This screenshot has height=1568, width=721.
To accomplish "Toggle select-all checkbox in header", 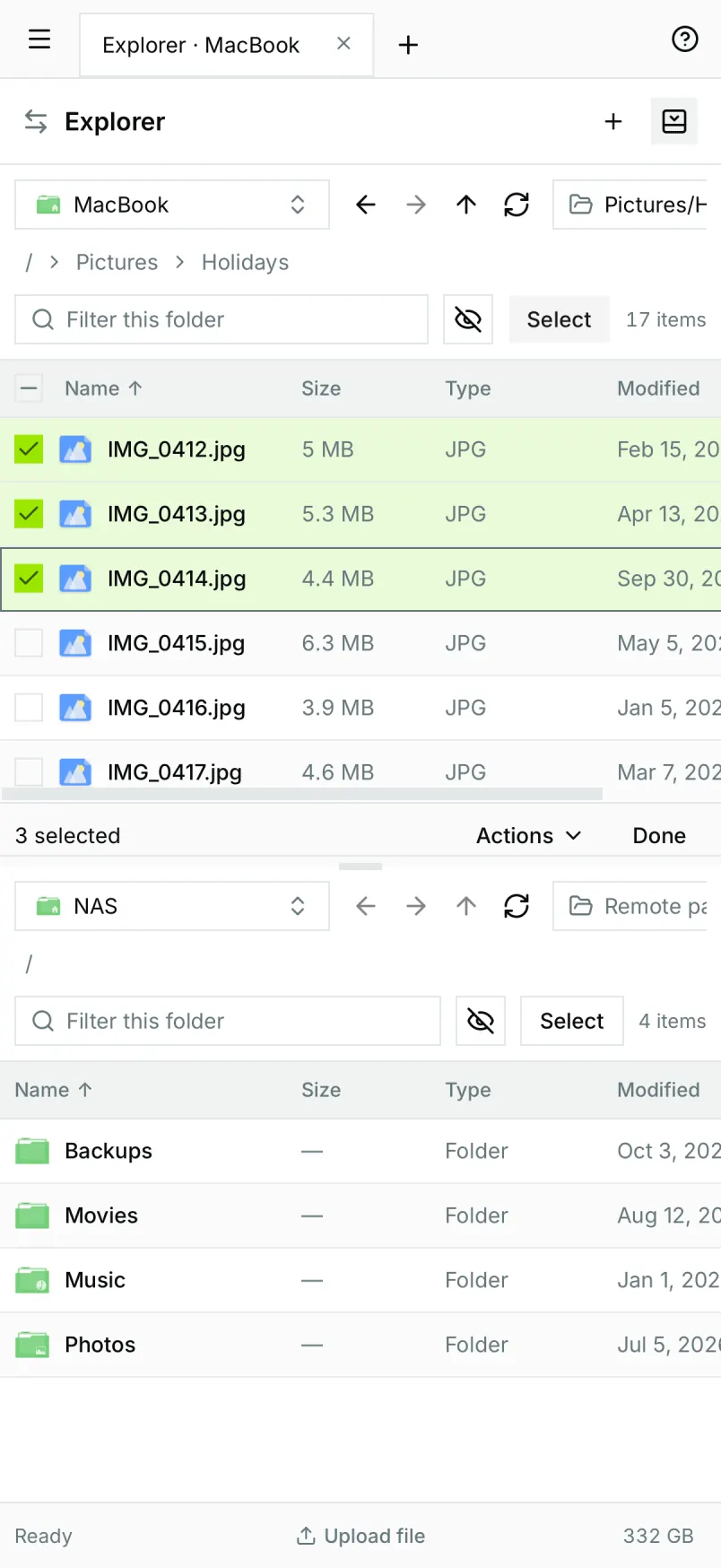I will point(29,388).
